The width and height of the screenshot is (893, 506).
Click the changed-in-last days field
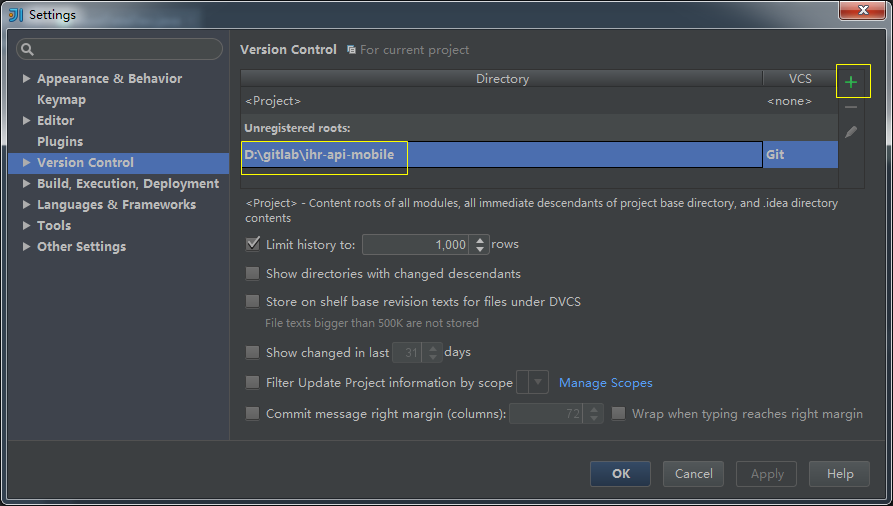[x=408, y=352]
